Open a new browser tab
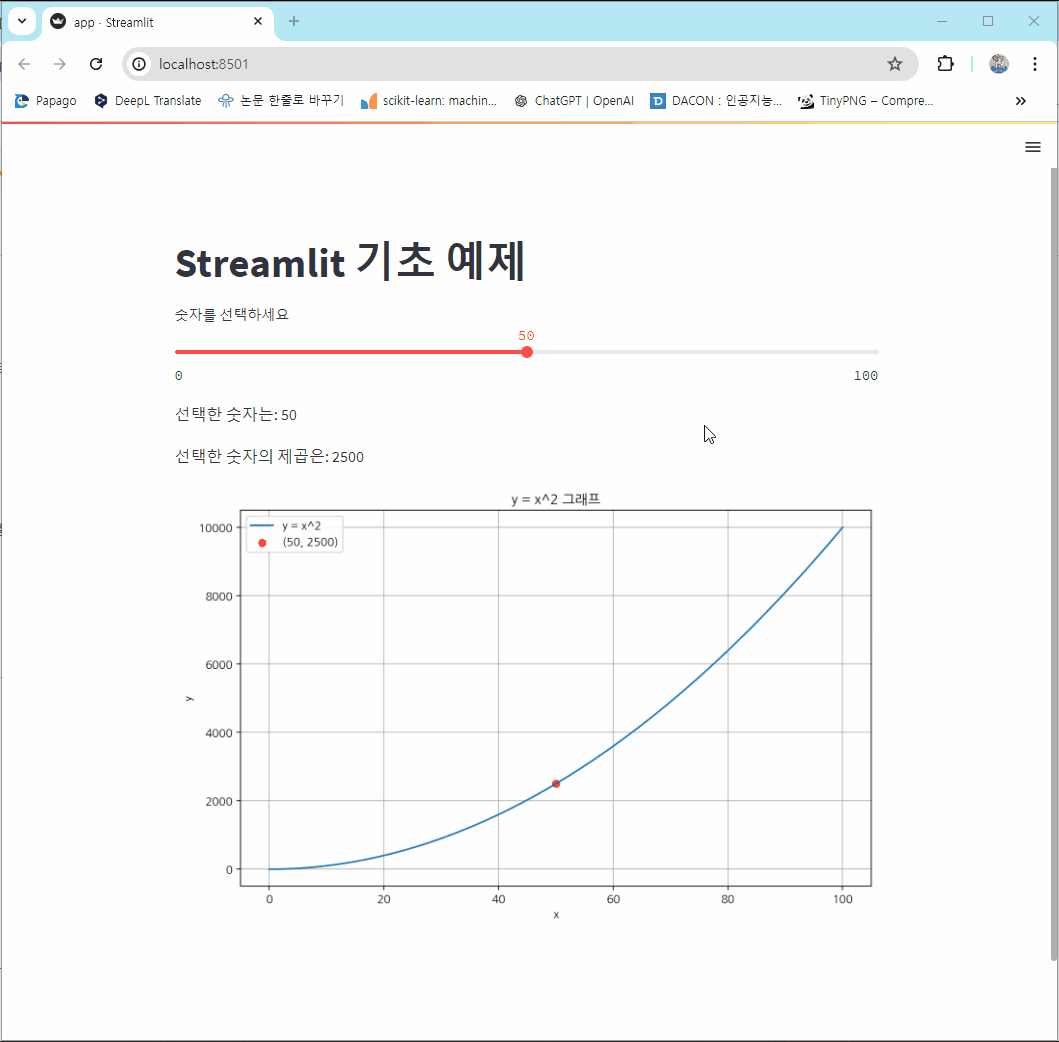 tap(294, 21)
